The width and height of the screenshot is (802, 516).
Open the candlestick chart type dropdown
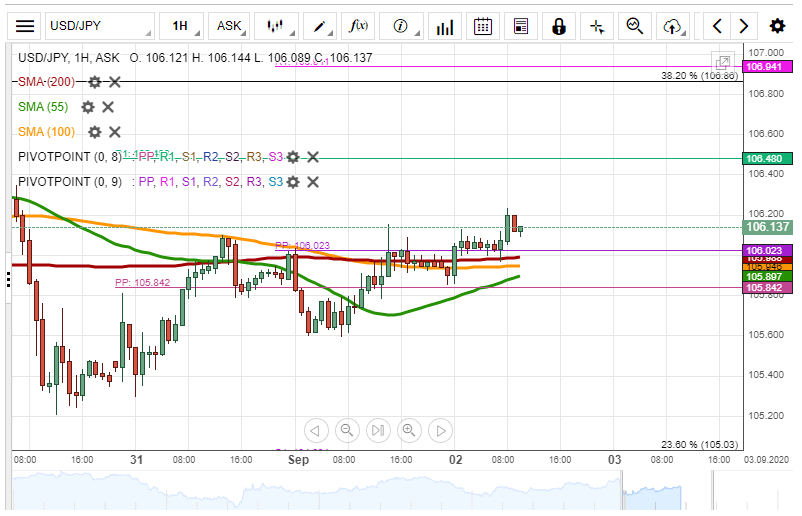click(276, 26)
